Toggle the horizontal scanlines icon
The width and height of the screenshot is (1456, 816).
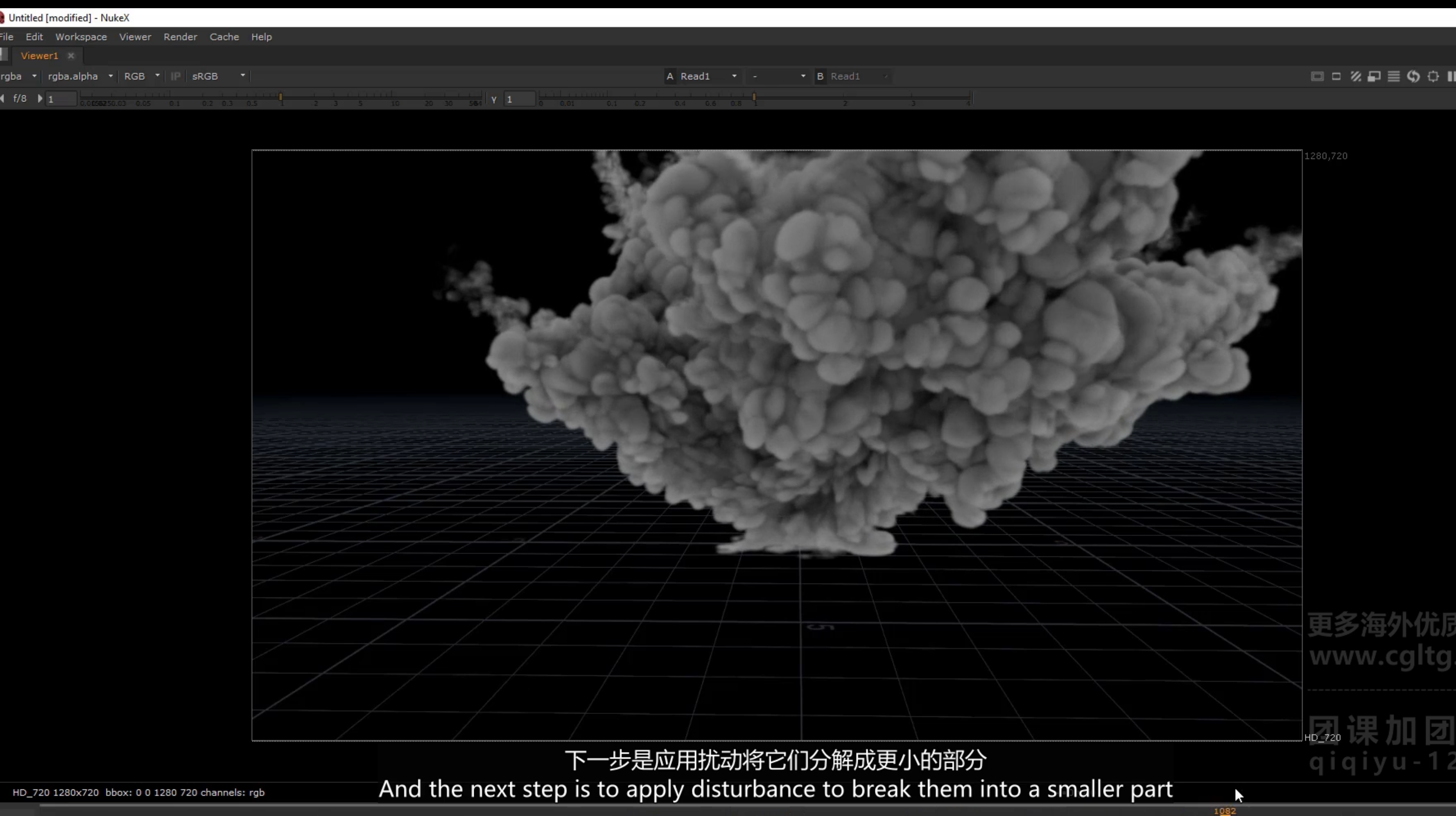click(x=1394, y=76)
